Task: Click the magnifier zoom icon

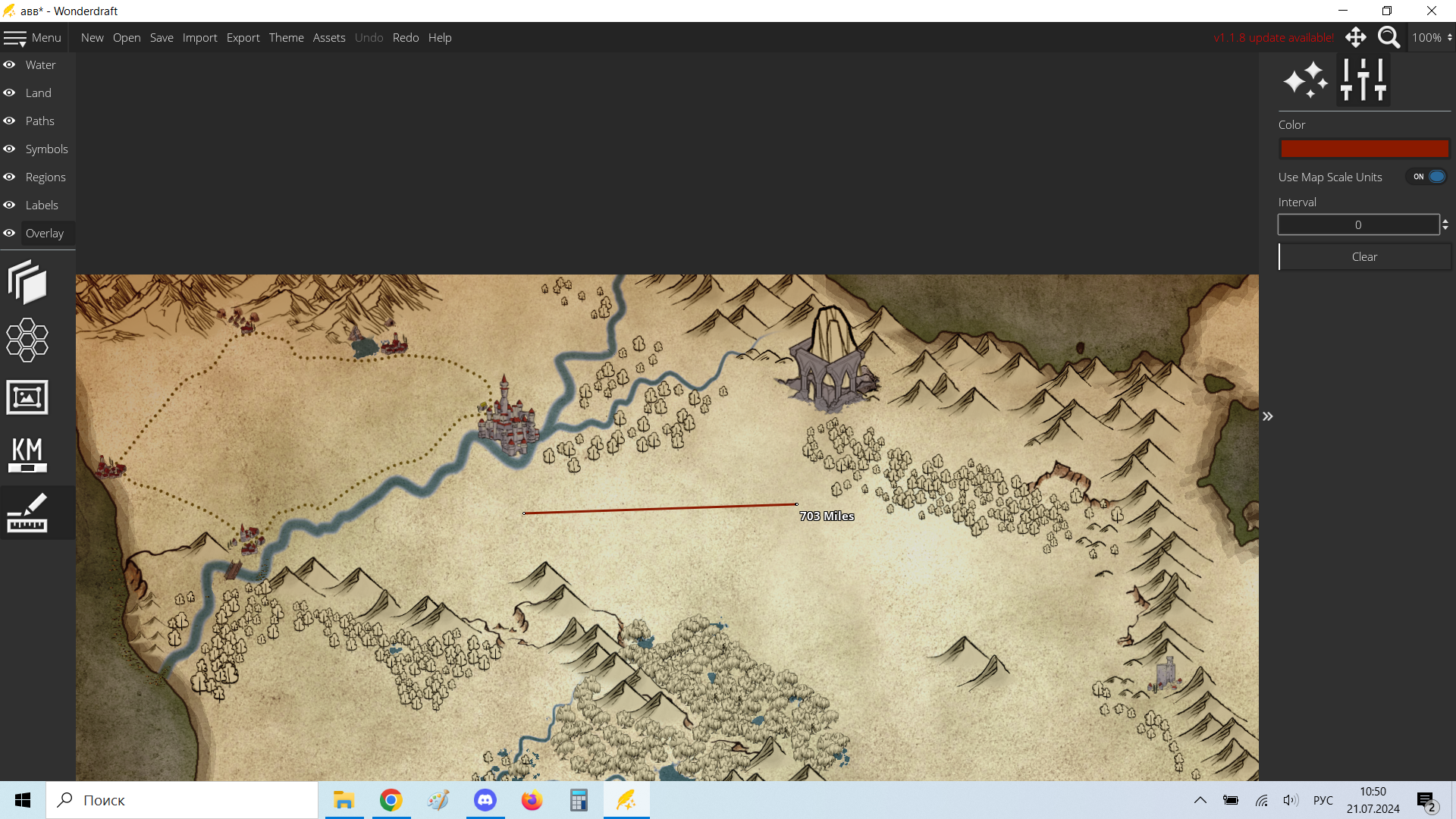Action: [x=1389, y=37]
